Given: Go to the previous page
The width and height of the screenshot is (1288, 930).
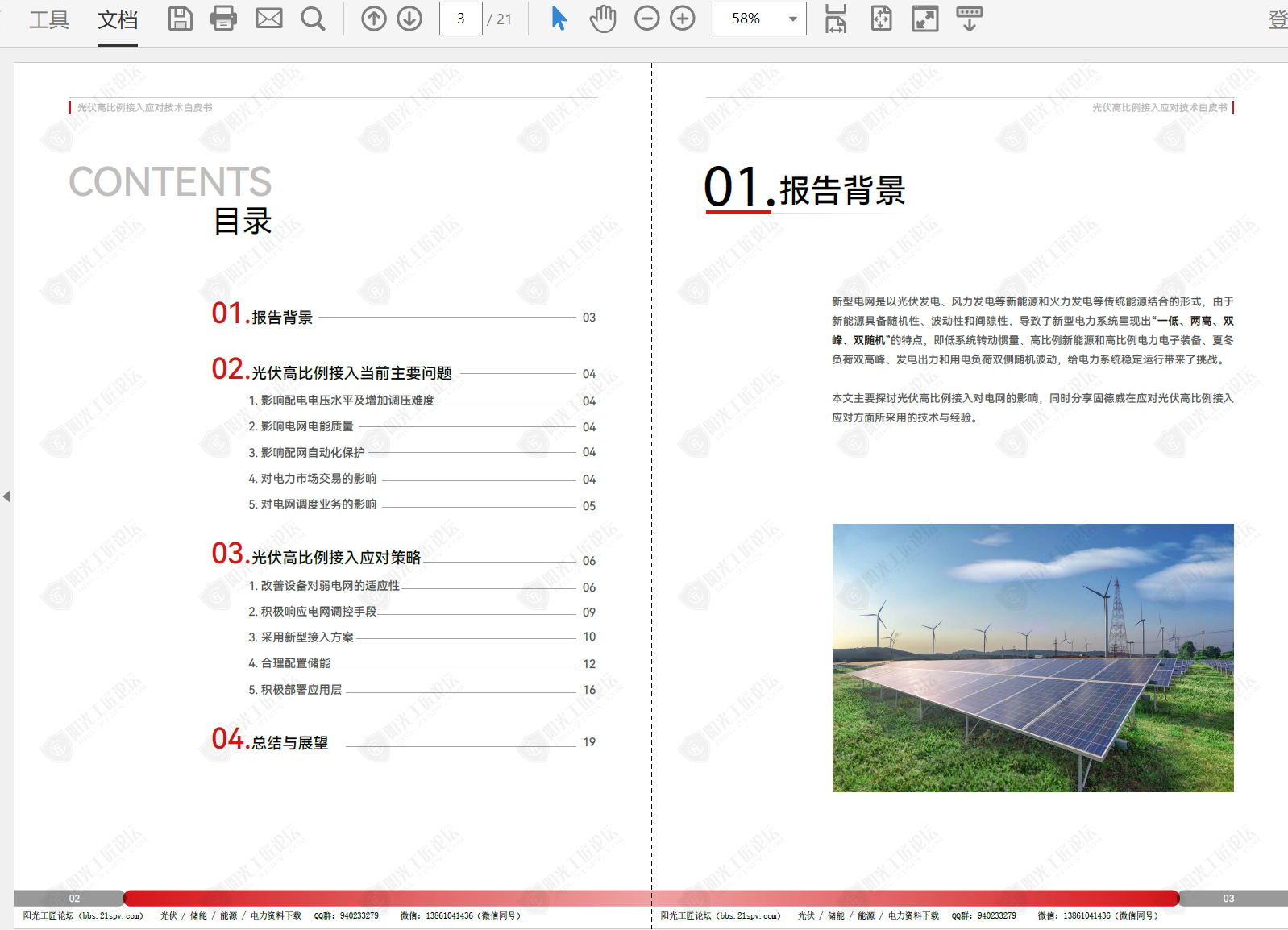Looking at the screenshot, I should click(373, 19).
